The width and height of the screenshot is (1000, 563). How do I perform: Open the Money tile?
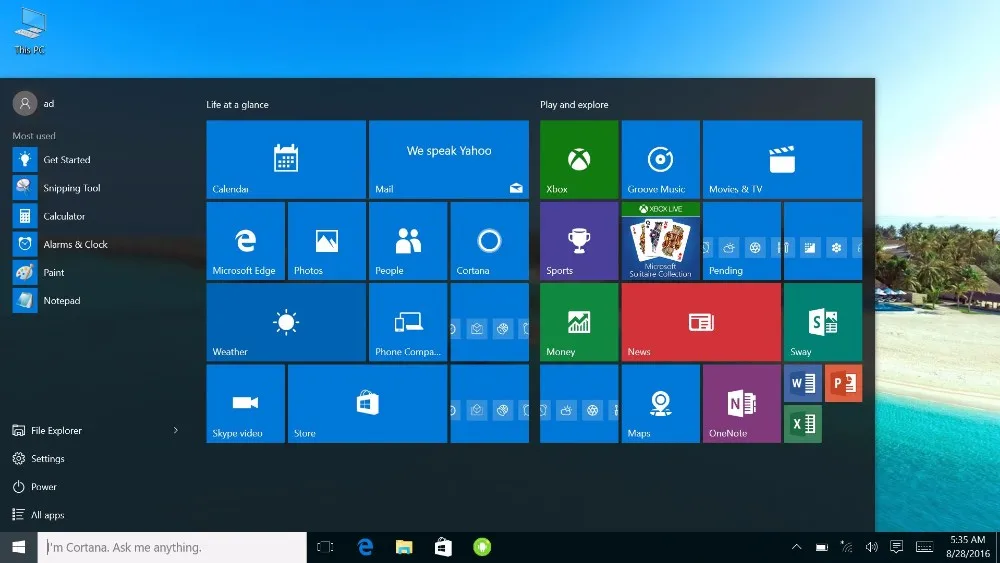pyautogui.click(x=579, y=322)
